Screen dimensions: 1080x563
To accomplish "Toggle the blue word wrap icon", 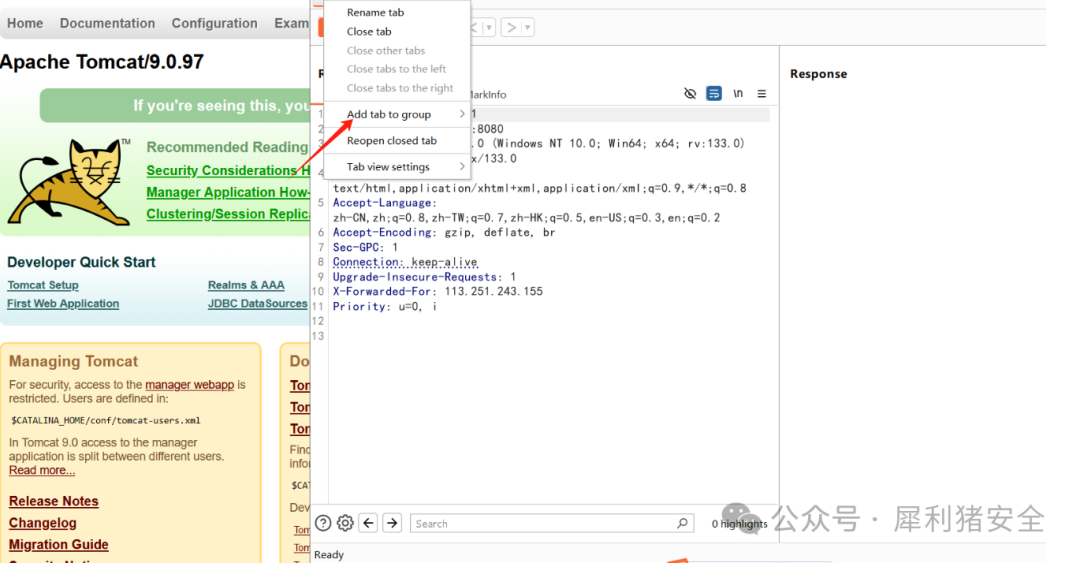I will (714, 94).
